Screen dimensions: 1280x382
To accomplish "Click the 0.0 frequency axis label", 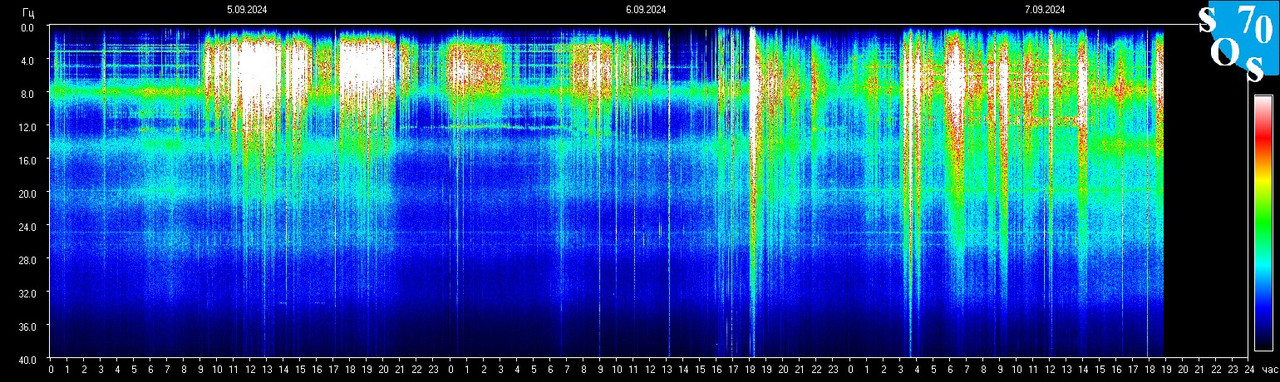I will [28, 28].
